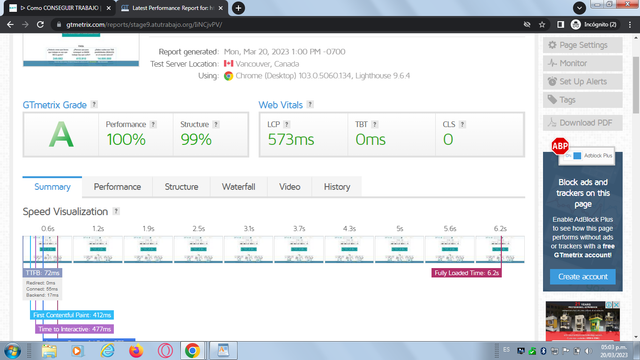Open the Performance score help icon
Image resolution: width=640 pixels, height=360 pixels.
click(153, 124)
